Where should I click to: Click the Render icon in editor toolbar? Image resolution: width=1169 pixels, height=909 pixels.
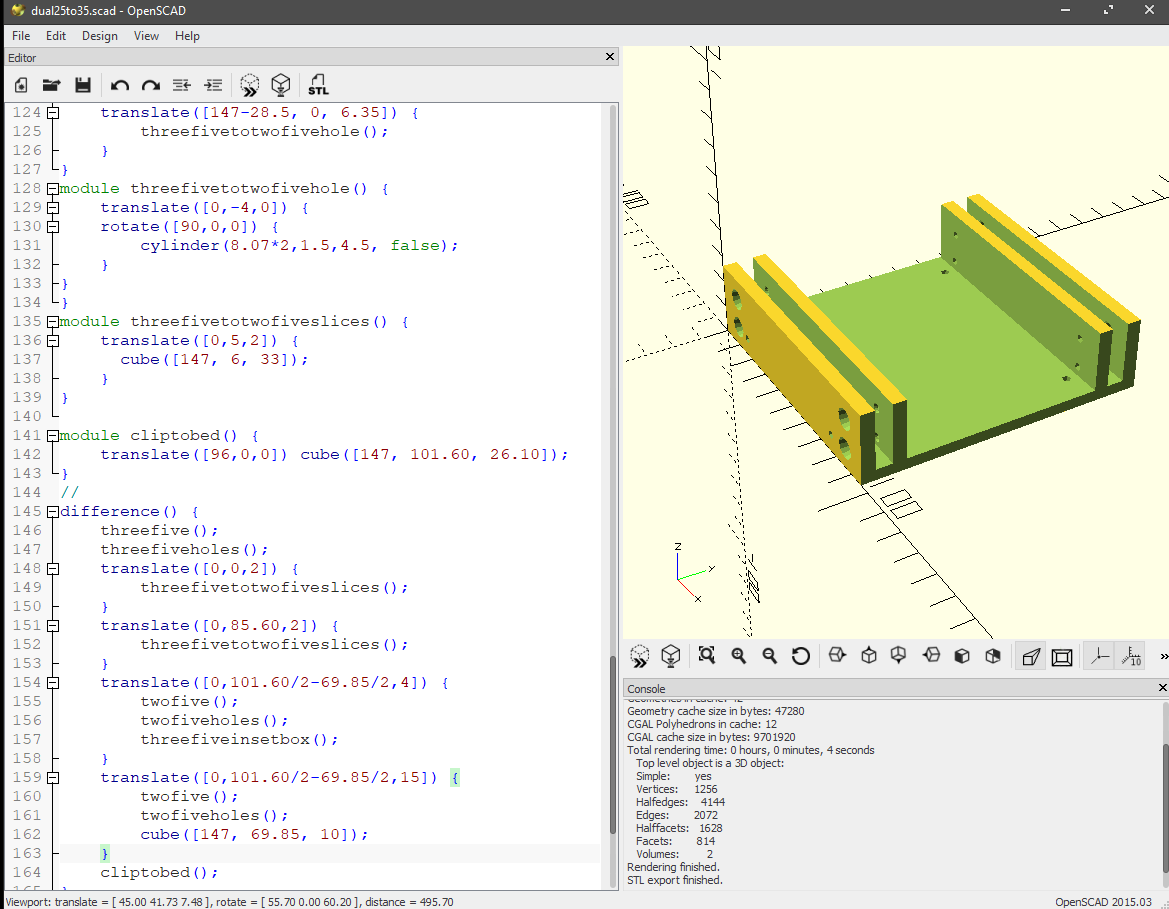(x=281, y=85)
